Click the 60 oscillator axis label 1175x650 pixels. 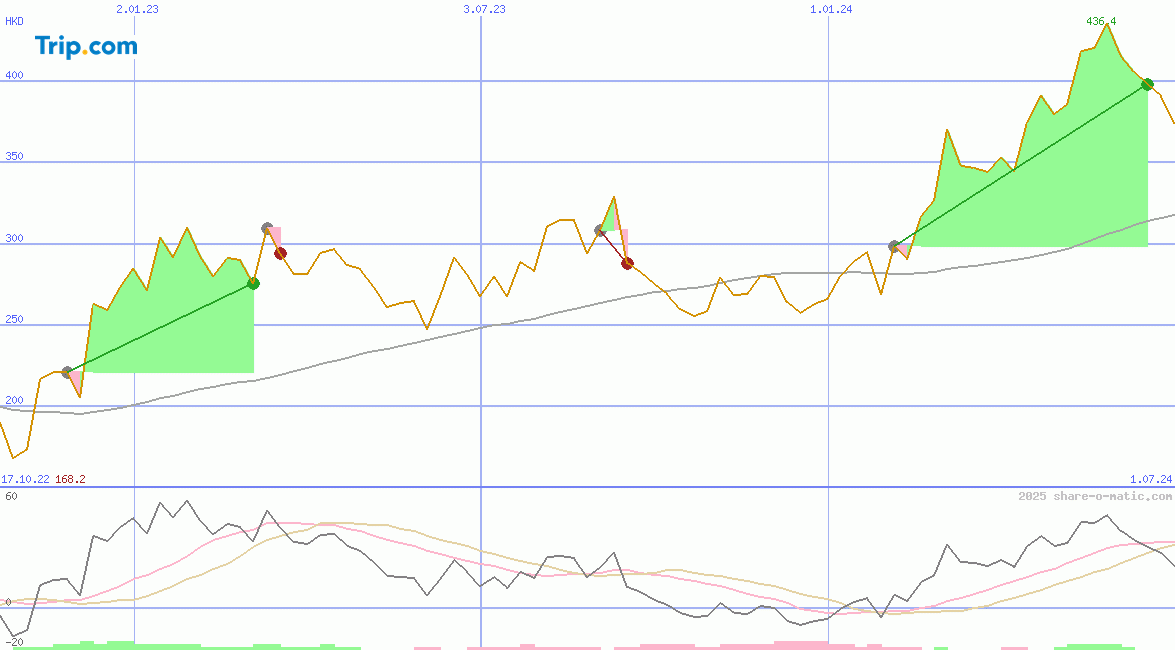click(x=10, y=496)
